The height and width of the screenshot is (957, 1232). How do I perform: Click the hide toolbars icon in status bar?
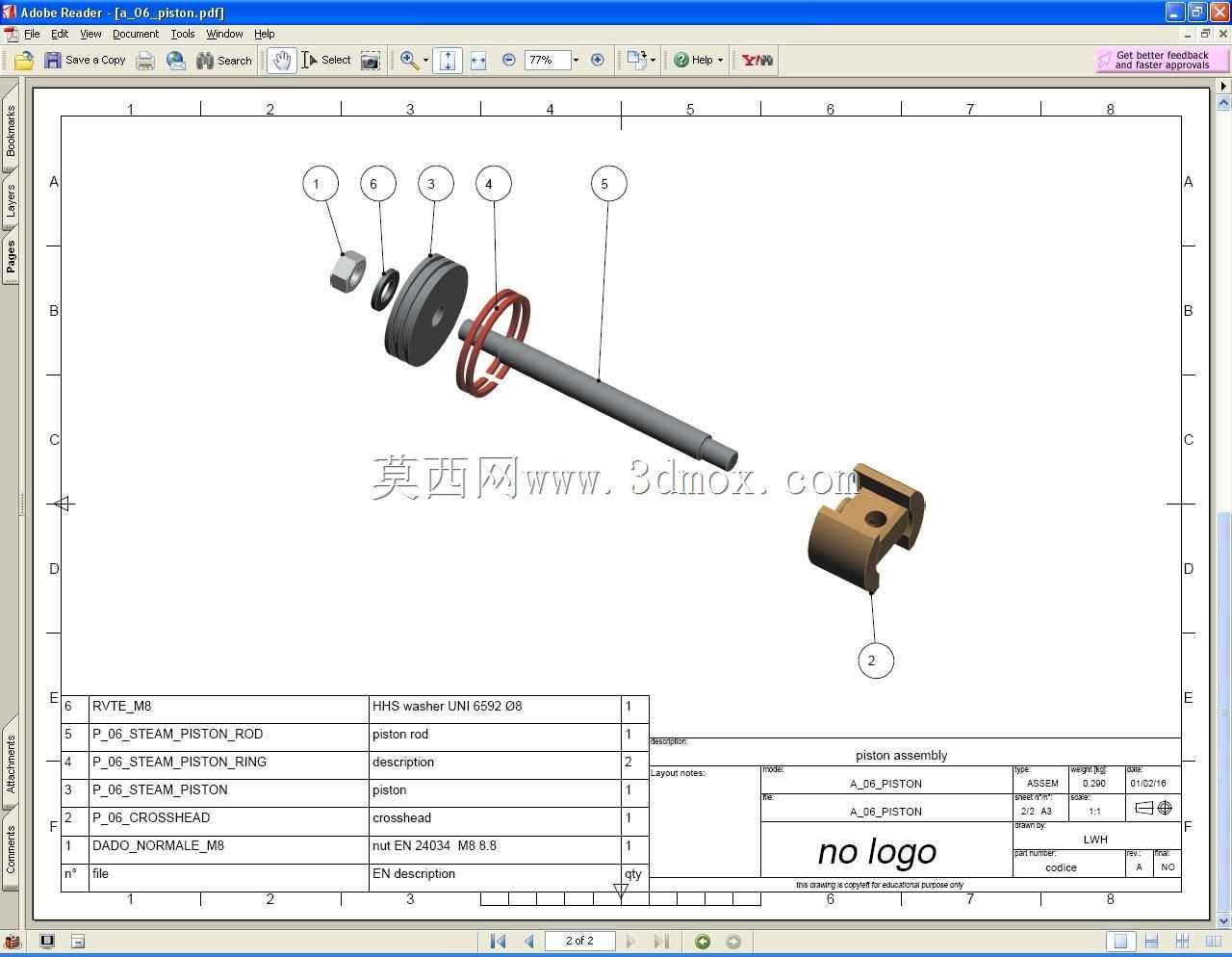[x=78, y=942]
